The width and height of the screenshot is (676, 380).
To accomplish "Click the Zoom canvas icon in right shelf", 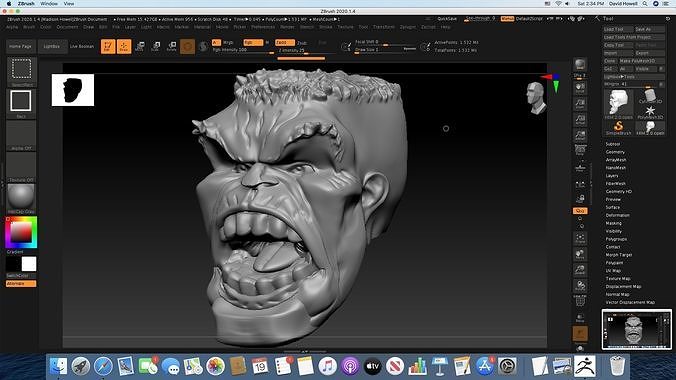I will pos(580,104).
